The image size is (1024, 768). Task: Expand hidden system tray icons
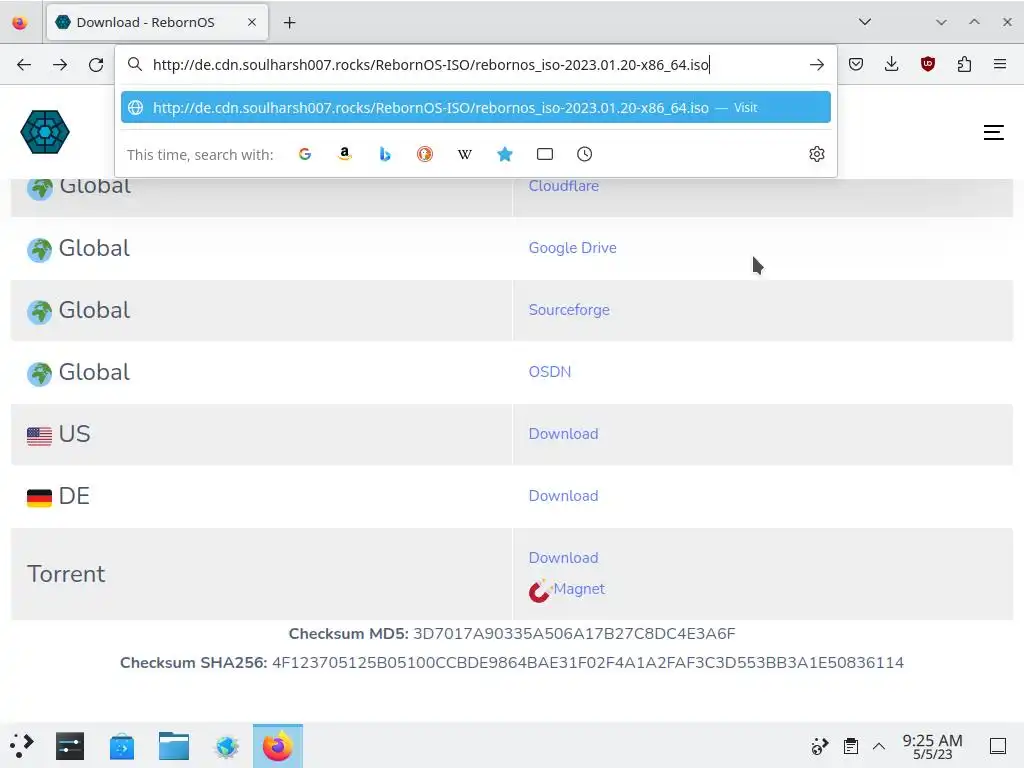[x=879, y=746]
